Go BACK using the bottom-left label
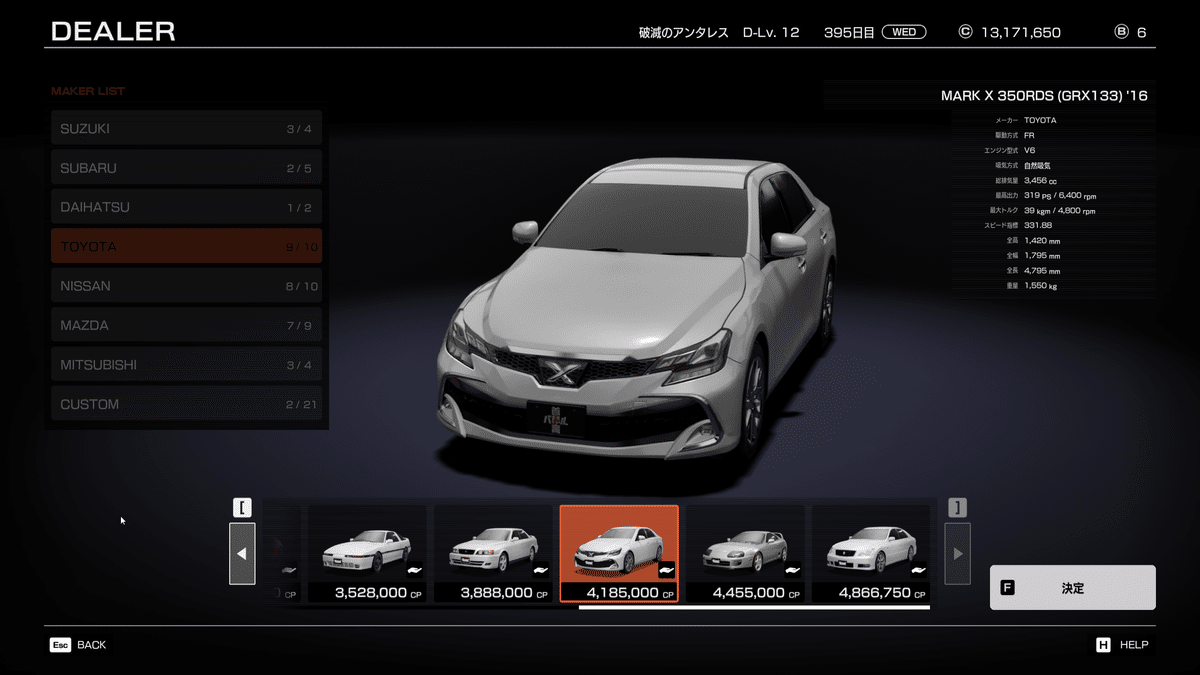 pos(91,645)
